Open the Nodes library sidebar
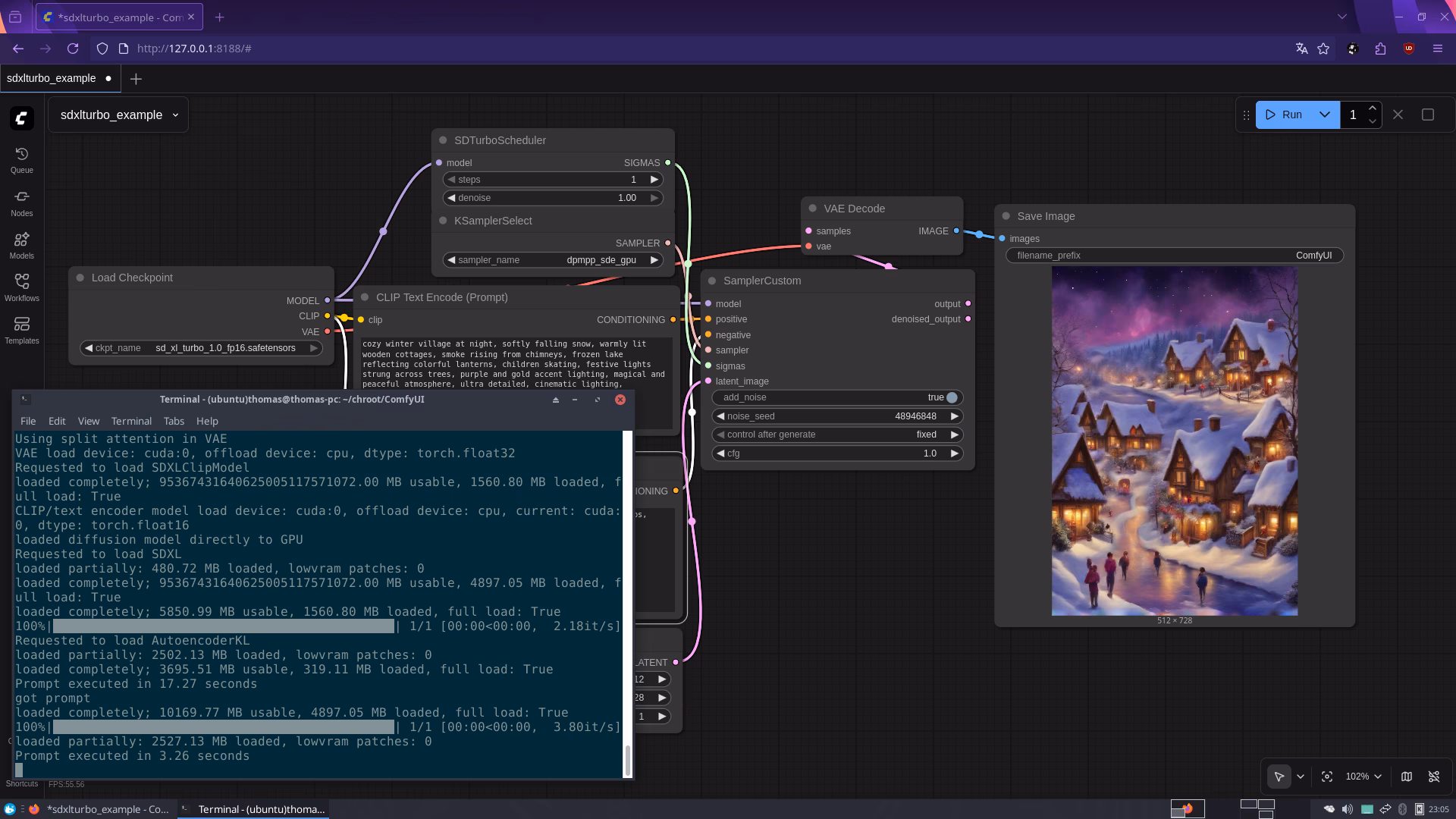This screenshot has width=1456, height=819. click(x=21, y=202)
